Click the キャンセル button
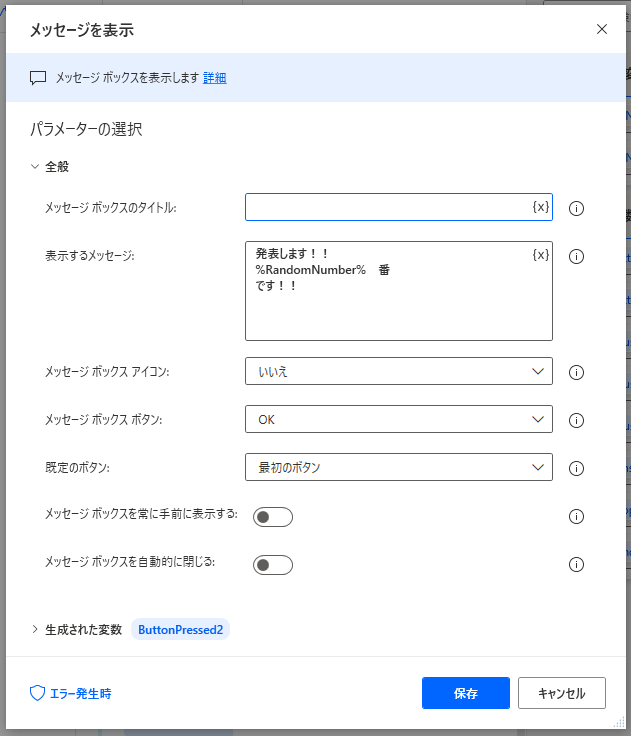The image size is (631, 736). click(x=561, y=693)
